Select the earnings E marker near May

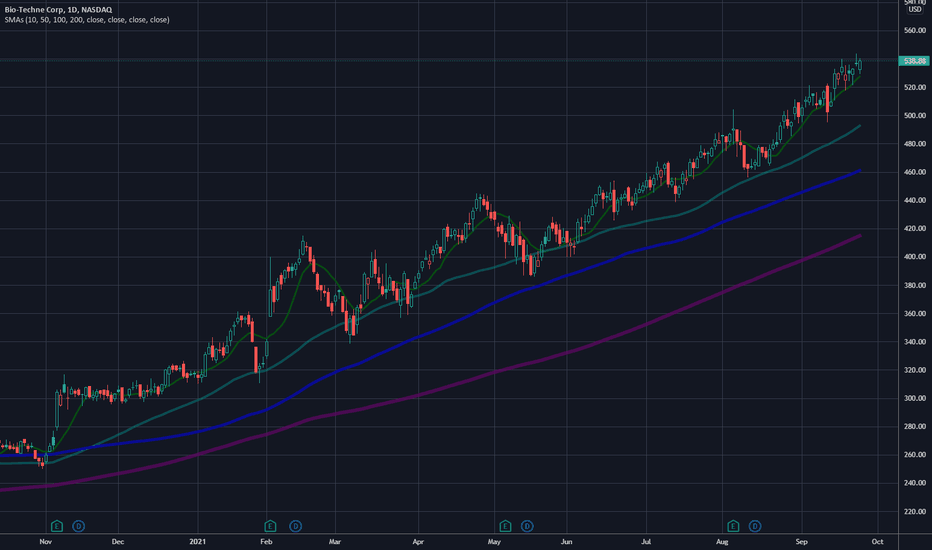tap(505, 526)
